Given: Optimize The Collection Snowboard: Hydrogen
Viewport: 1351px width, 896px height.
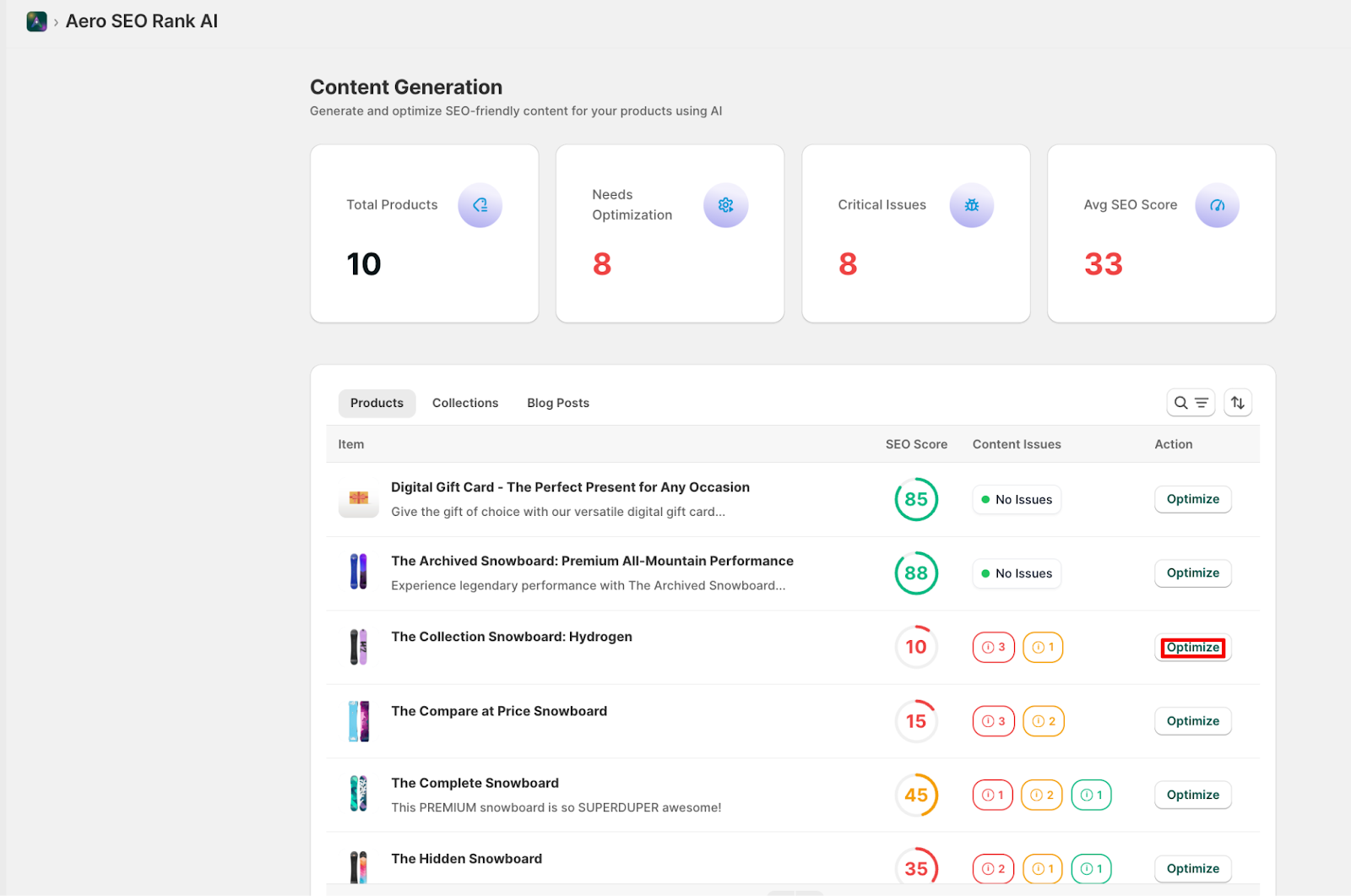Looking at the screenshot, I should (x=1192, y=648).
